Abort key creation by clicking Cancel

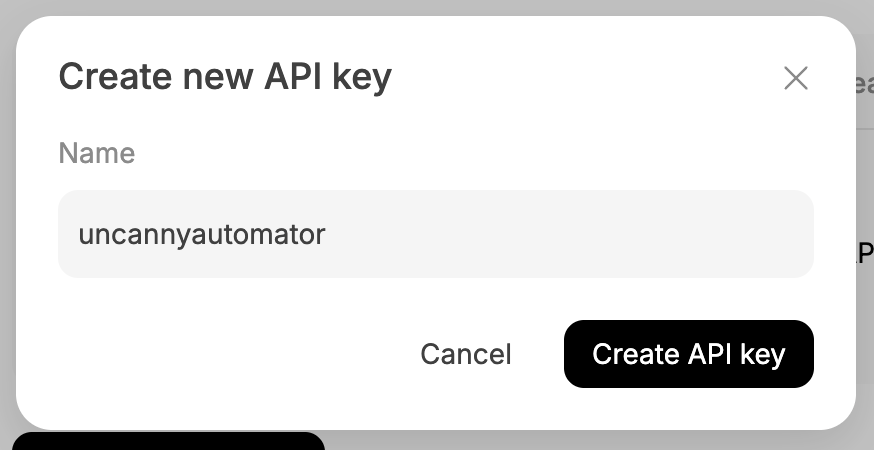point(465,354)
